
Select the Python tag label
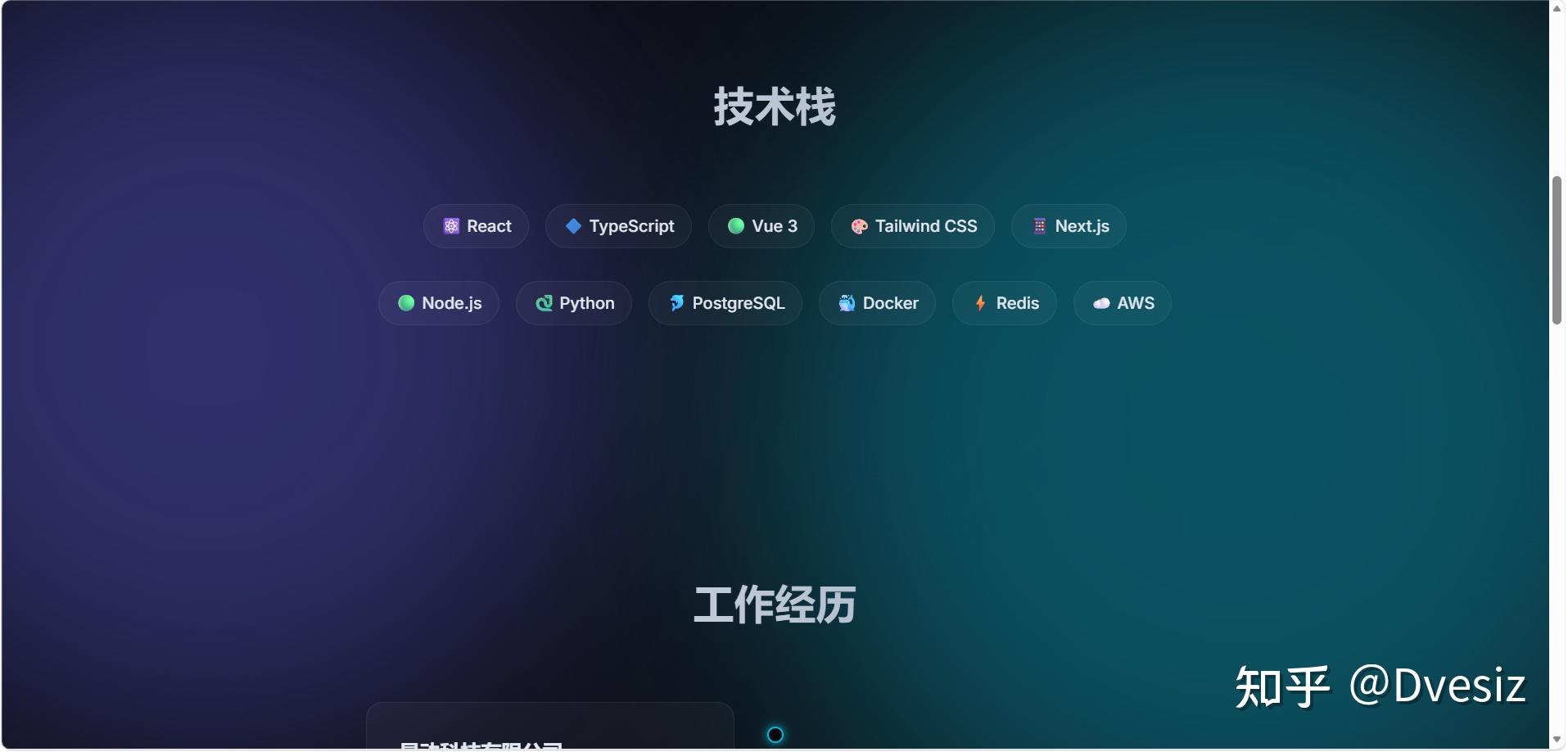(x=587, y=304)
